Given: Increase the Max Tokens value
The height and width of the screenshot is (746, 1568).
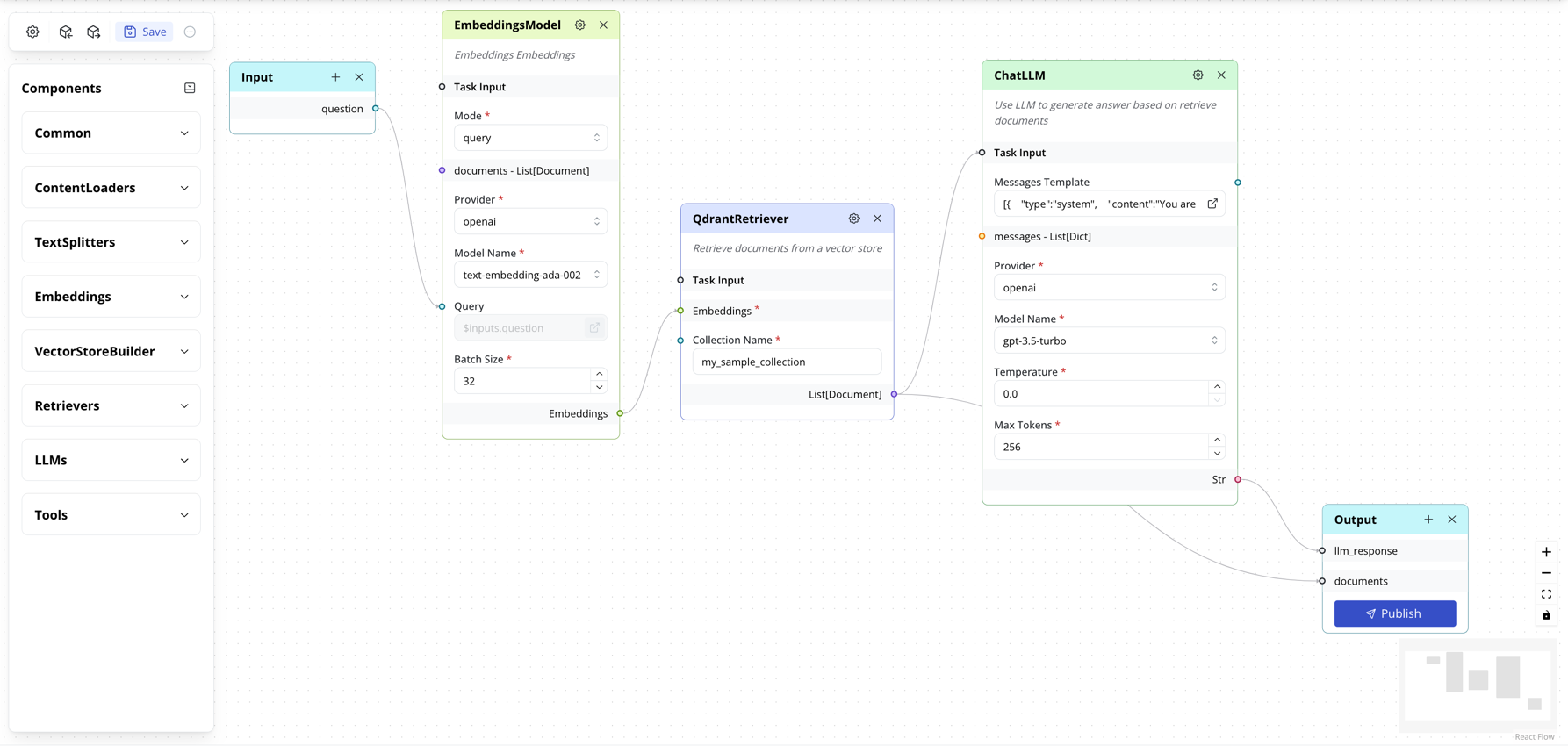Looking at the screenshot, I should (1217, 441).
